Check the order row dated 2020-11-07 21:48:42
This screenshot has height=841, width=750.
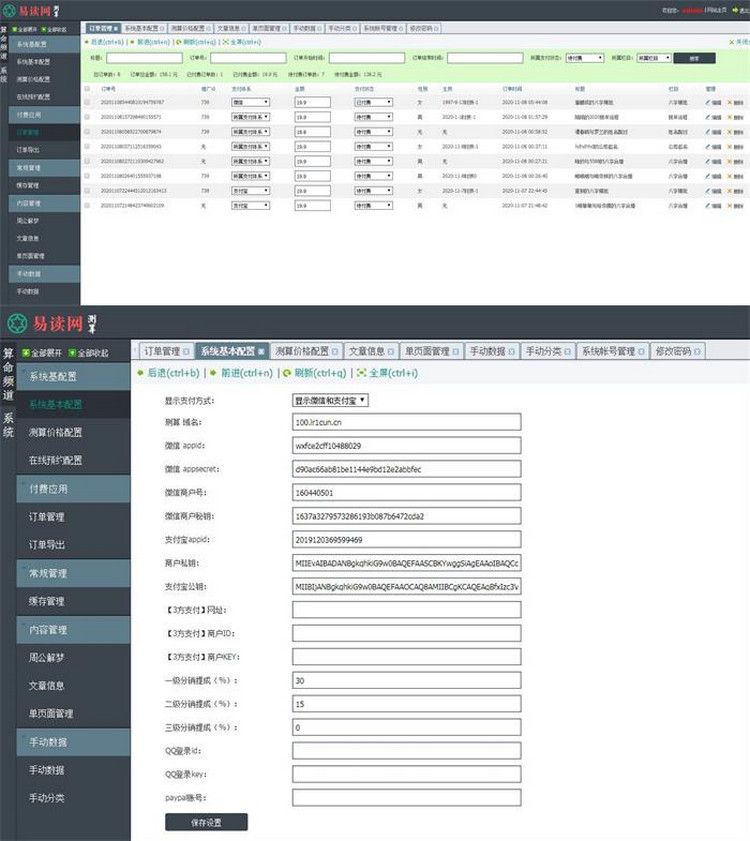87,205
